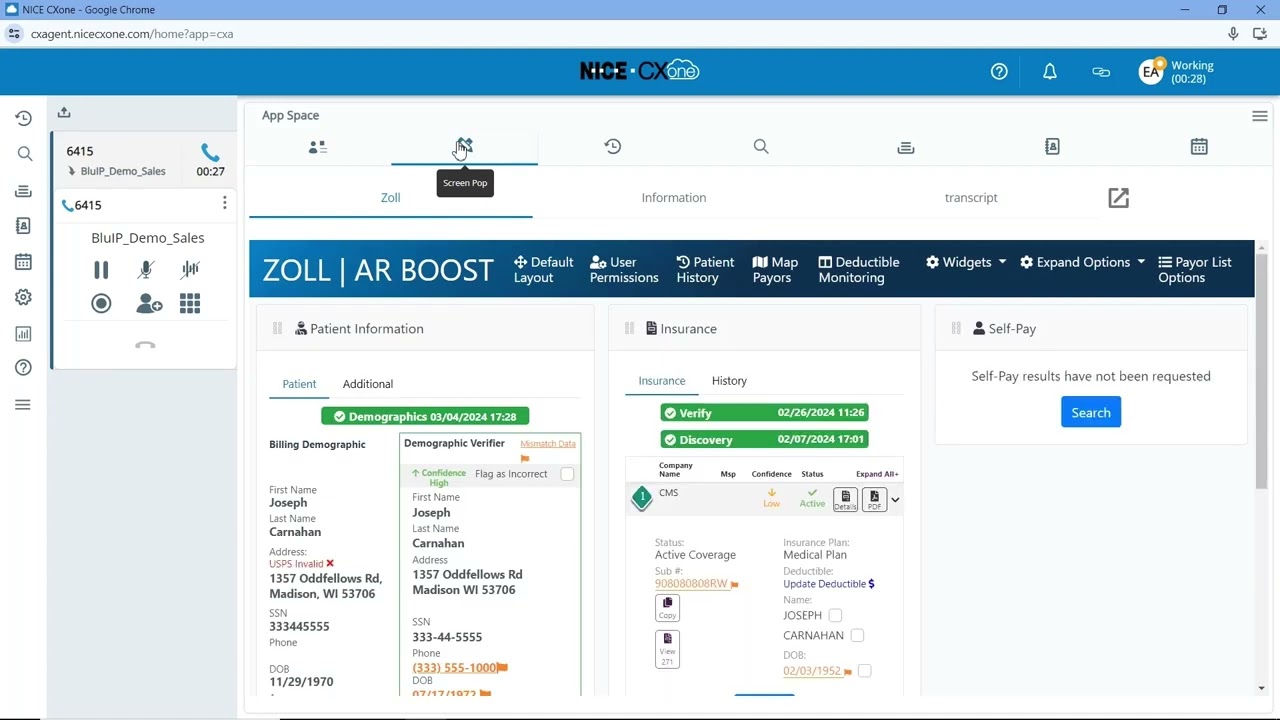
Task: Click the upload icon above the call card
Action: pyautogui.click(x=64, y=113)
